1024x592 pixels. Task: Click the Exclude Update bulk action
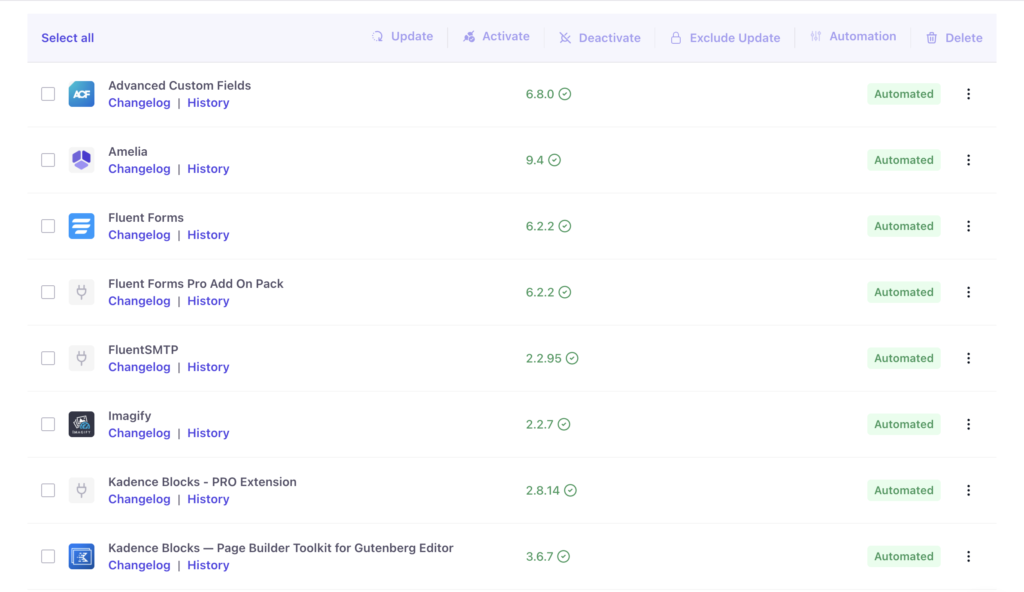point(725,38)
